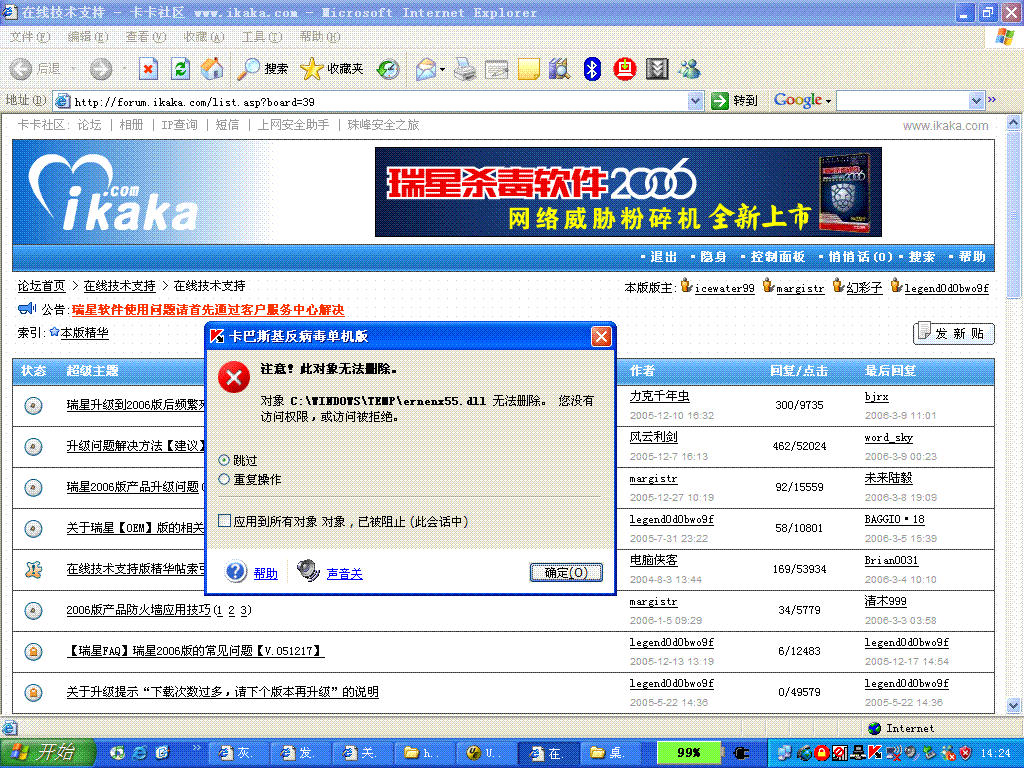
Task: Open the Back button history dropdown arrow
Action: 73,69
